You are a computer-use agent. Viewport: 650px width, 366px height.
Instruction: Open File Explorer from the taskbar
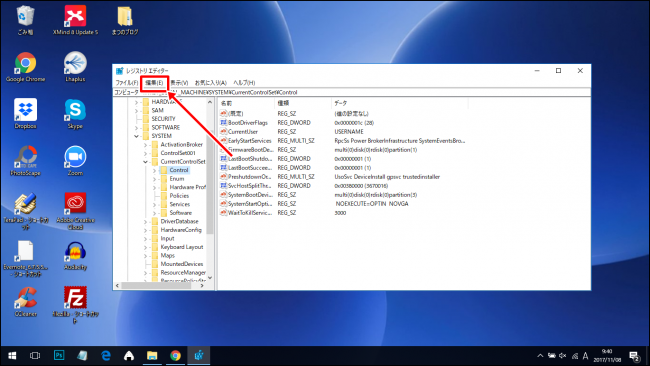click(152, 356)
